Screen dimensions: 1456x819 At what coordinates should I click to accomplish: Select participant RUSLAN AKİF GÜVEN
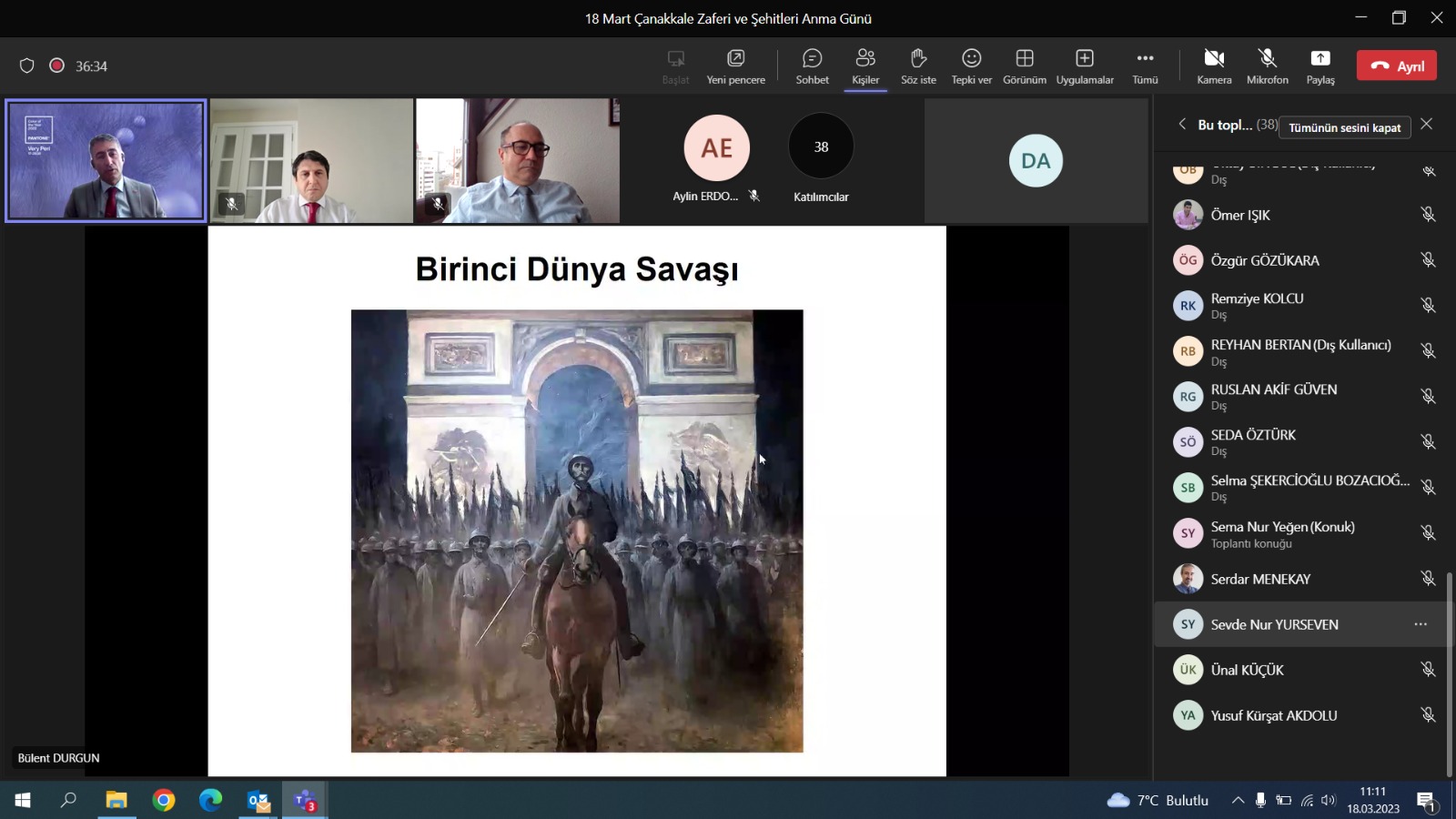coord(1301,397)
